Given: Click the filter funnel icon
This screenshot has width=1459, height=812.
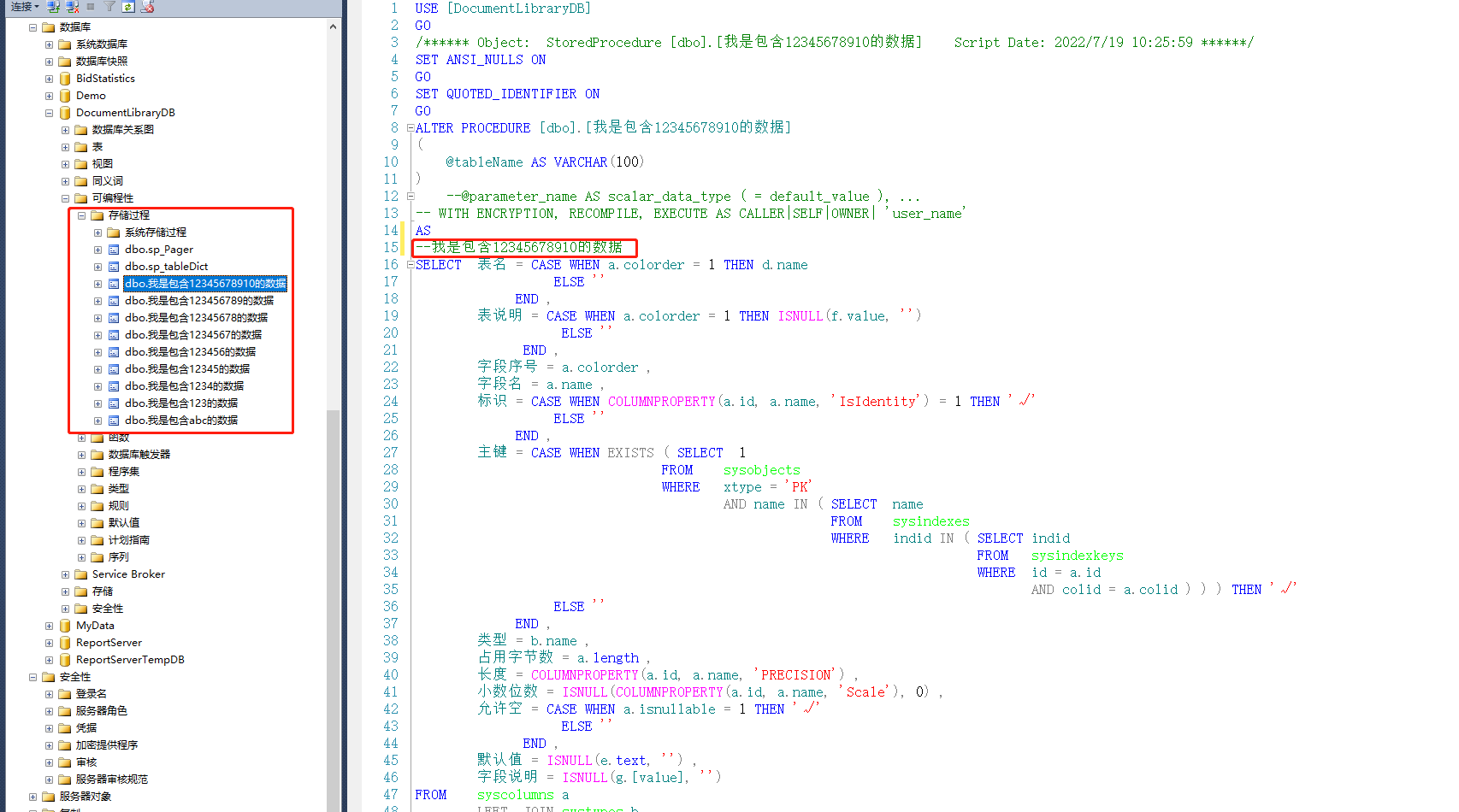Looking at the screenshot, I should [x=109, y=6].
